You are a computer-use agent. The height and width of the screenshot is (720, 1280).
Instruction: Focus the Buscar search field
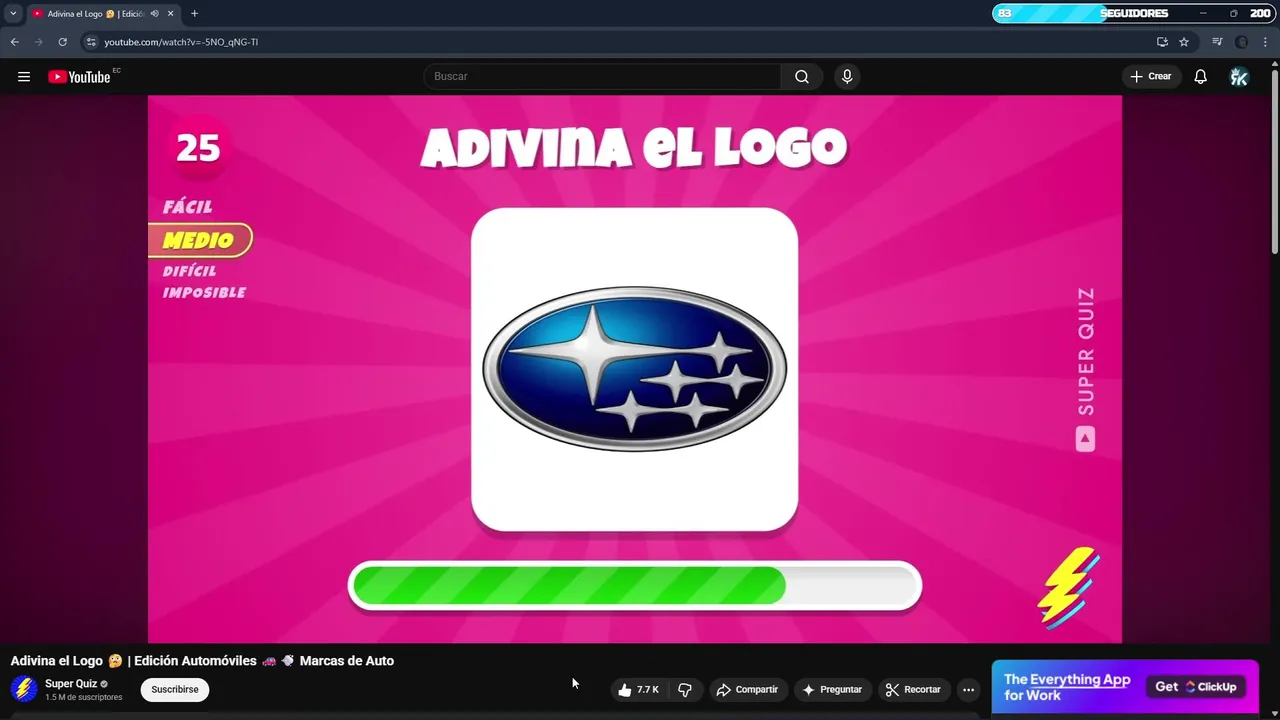click(x=602, y=77)
